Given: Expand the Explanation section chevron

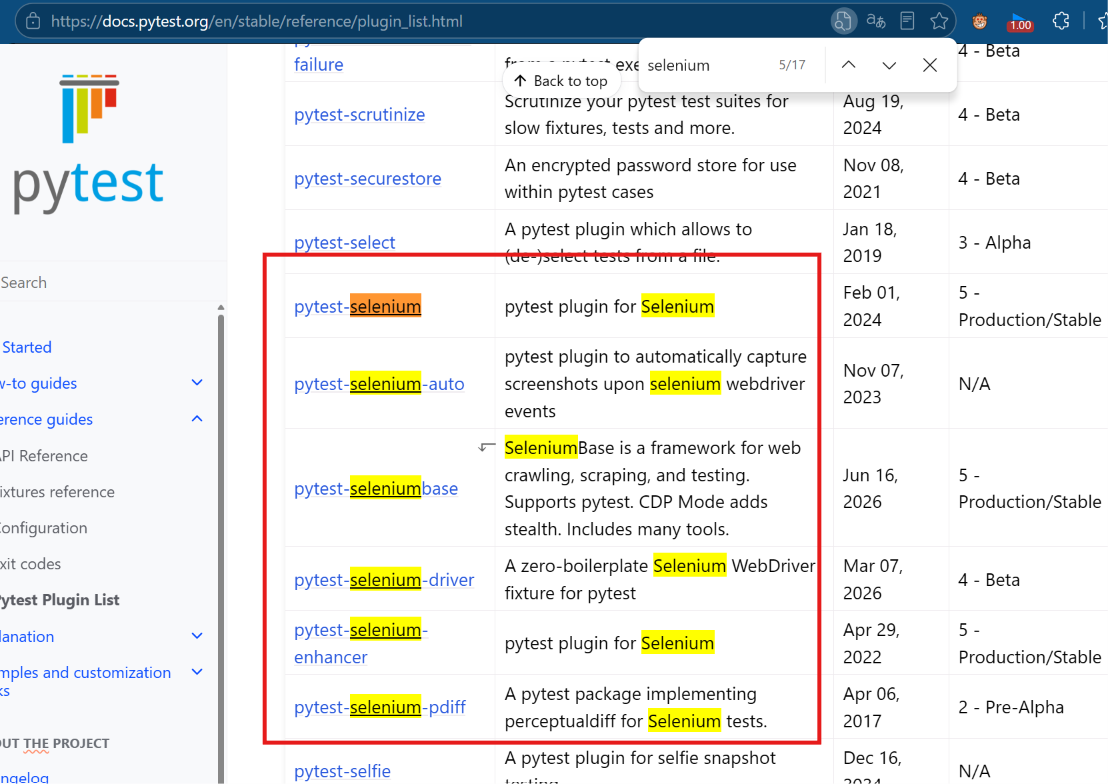Looking at the screenshot, I should point(197,636).
